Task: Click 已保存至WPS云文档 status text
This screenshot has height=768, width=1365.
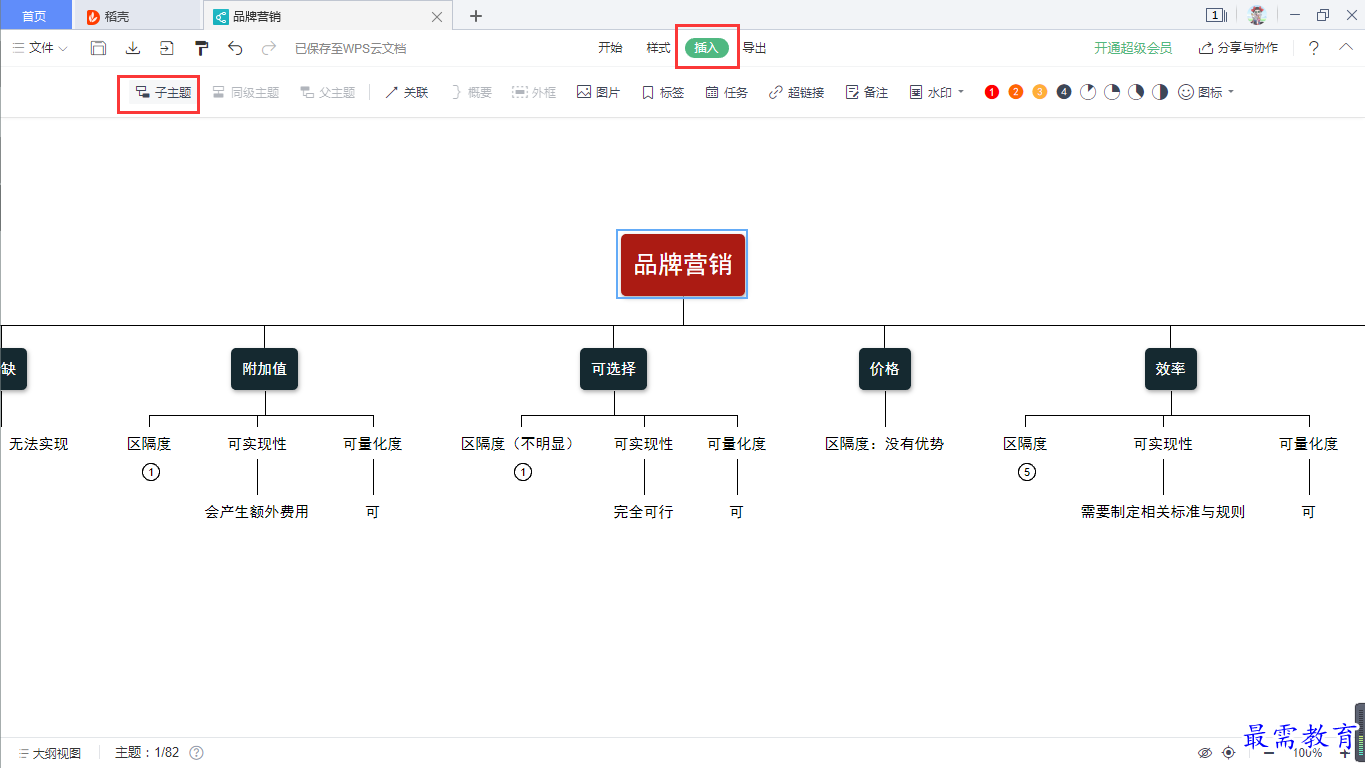Action: pyautogui.click(x=351, y=48)
